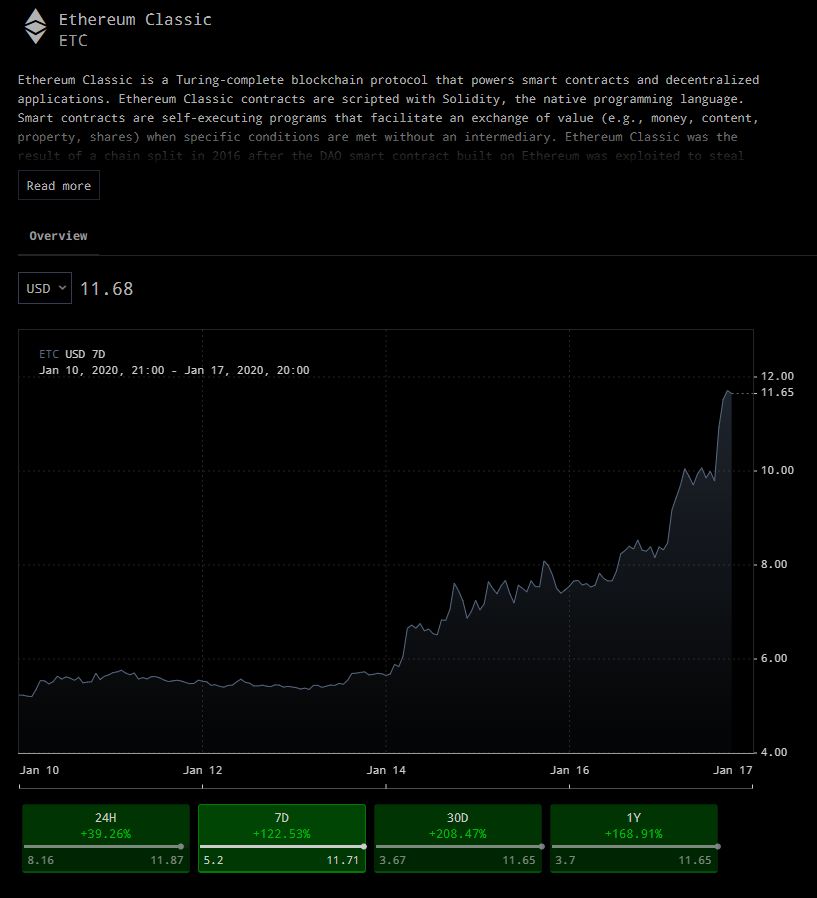Click the Jan 16 timeline axis label
817x898 pixels.
pos(569,770)
